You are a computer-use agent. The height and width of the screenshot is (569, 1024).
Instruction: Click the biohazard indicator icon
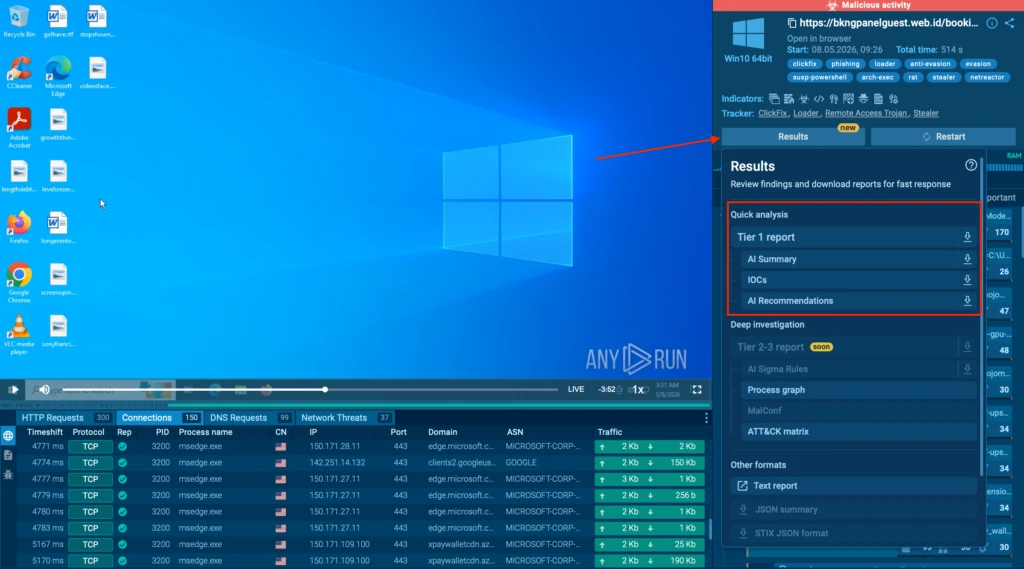pos(804,99)
